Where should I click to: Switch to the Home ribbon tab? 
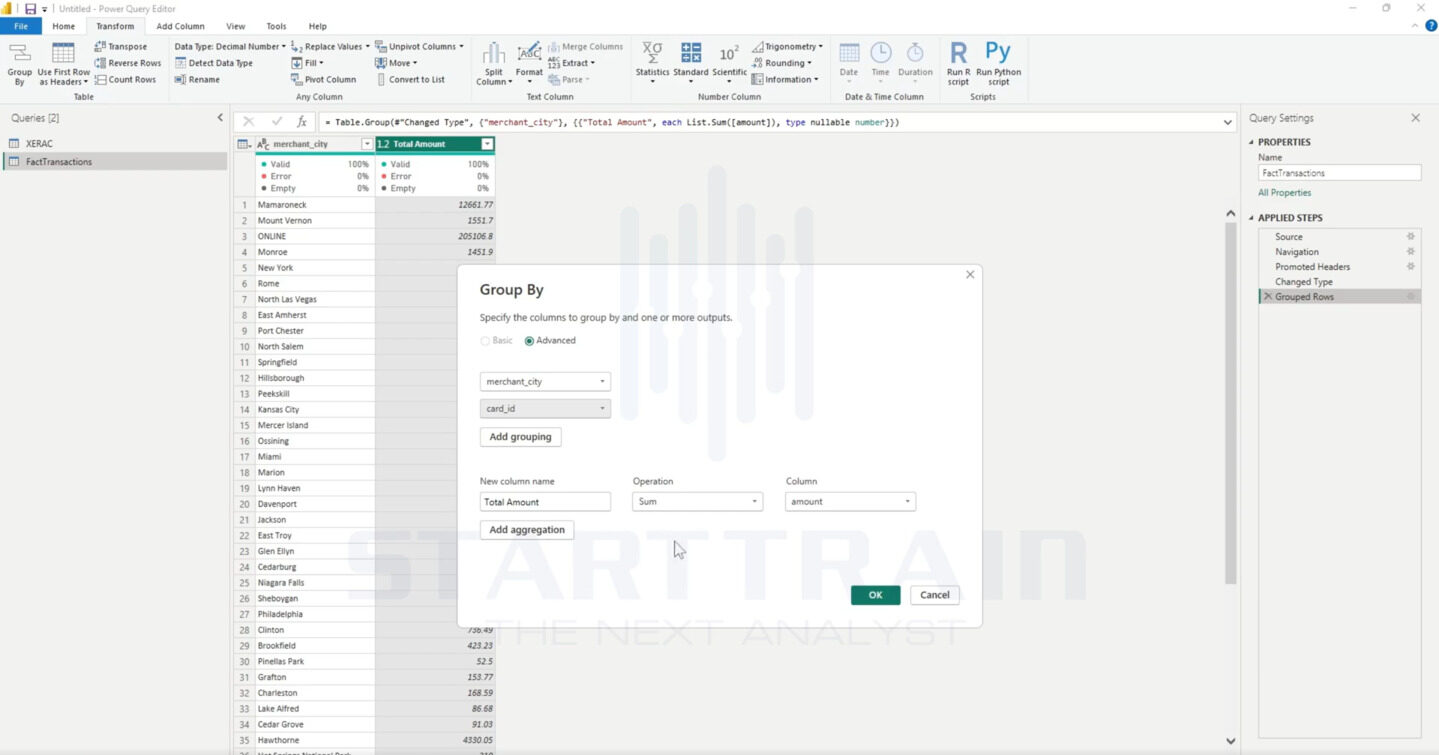point(63,26)
